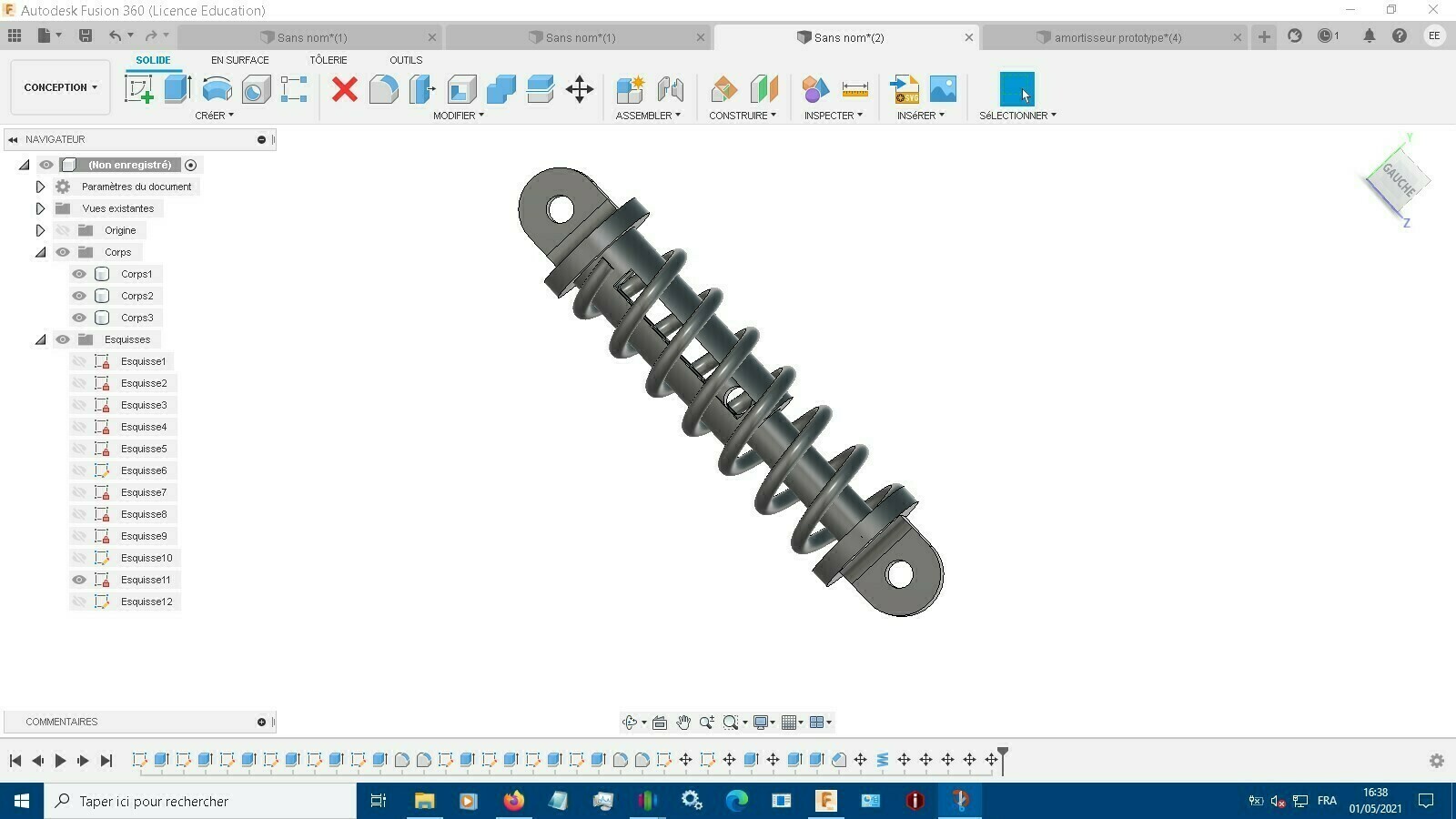Switch to the SOLIDE tab

point(153,60)
